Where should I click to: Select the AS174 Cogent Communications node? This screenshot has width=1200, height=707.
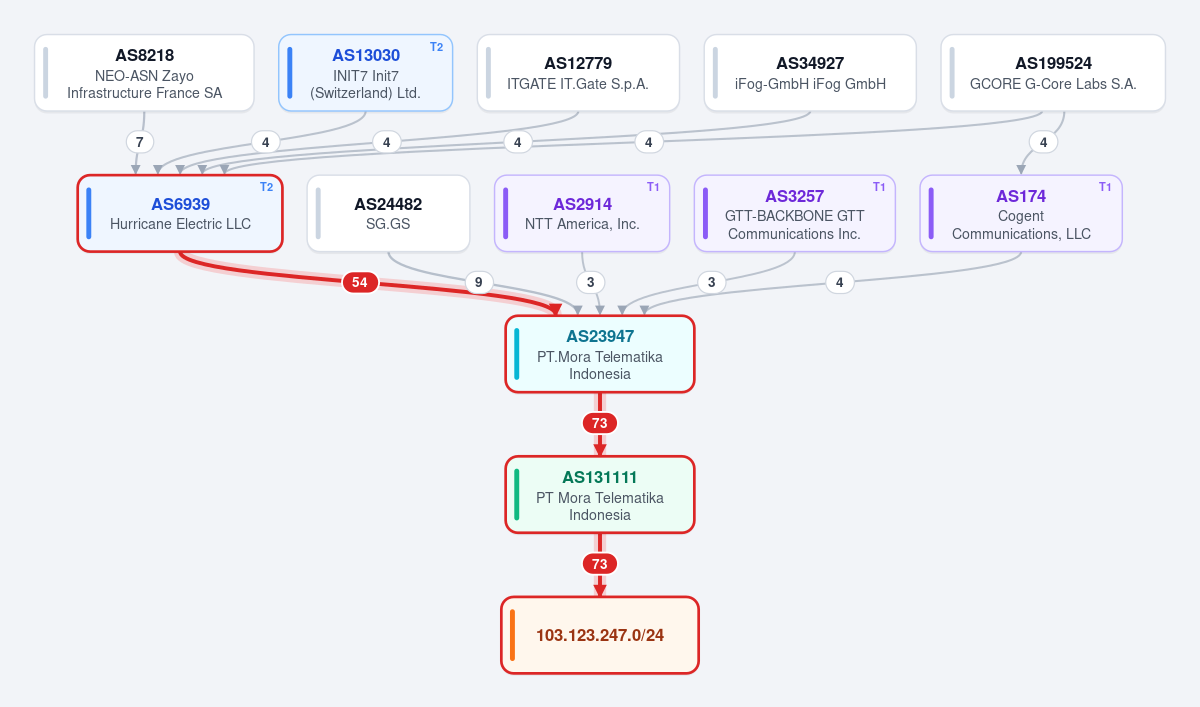pyautogui.click(x=1021, y=213)
